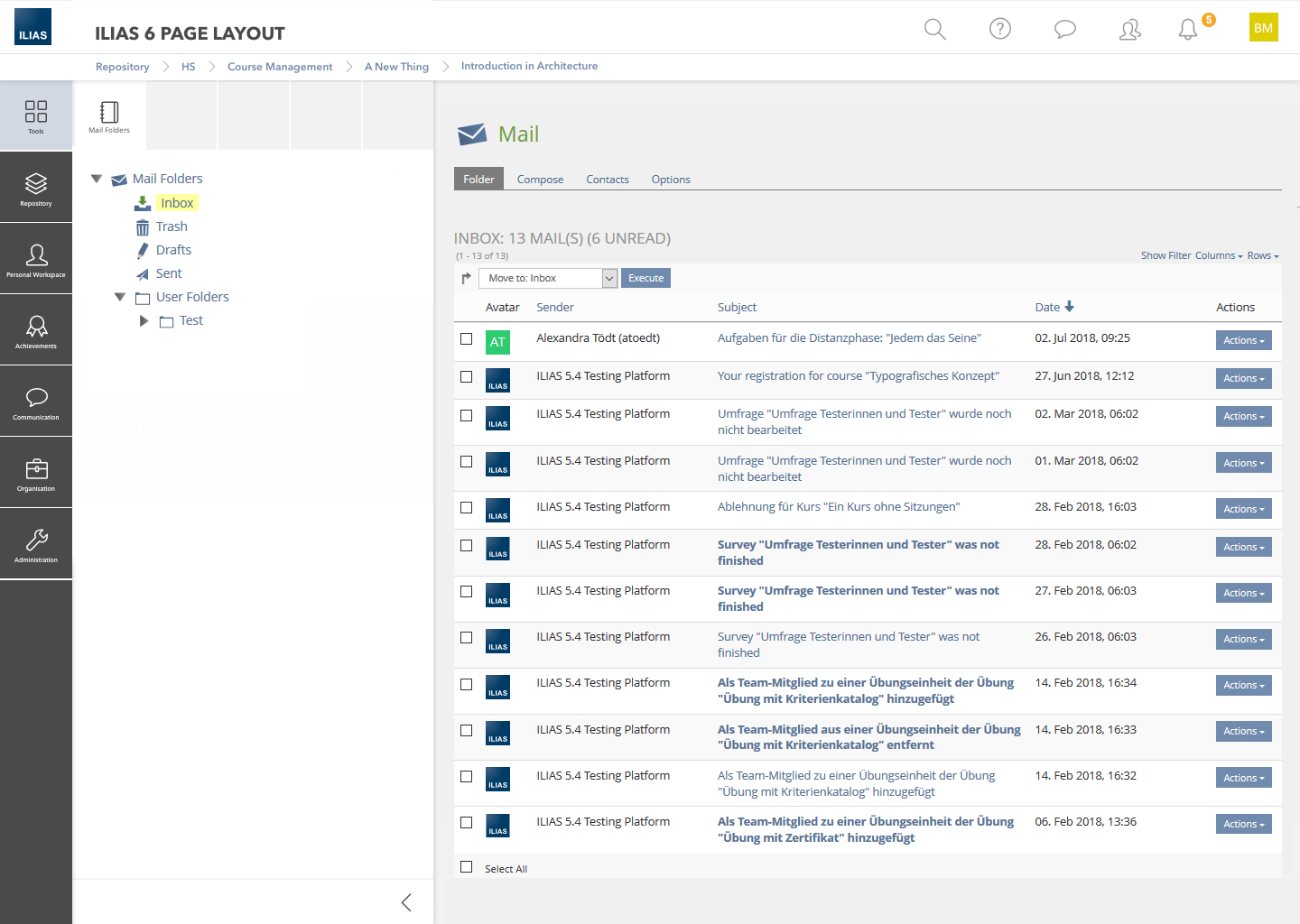Viewport: 1300px width, 924px height.
Task: Open the Organisation sidebar icon
Action: (36, 473)
